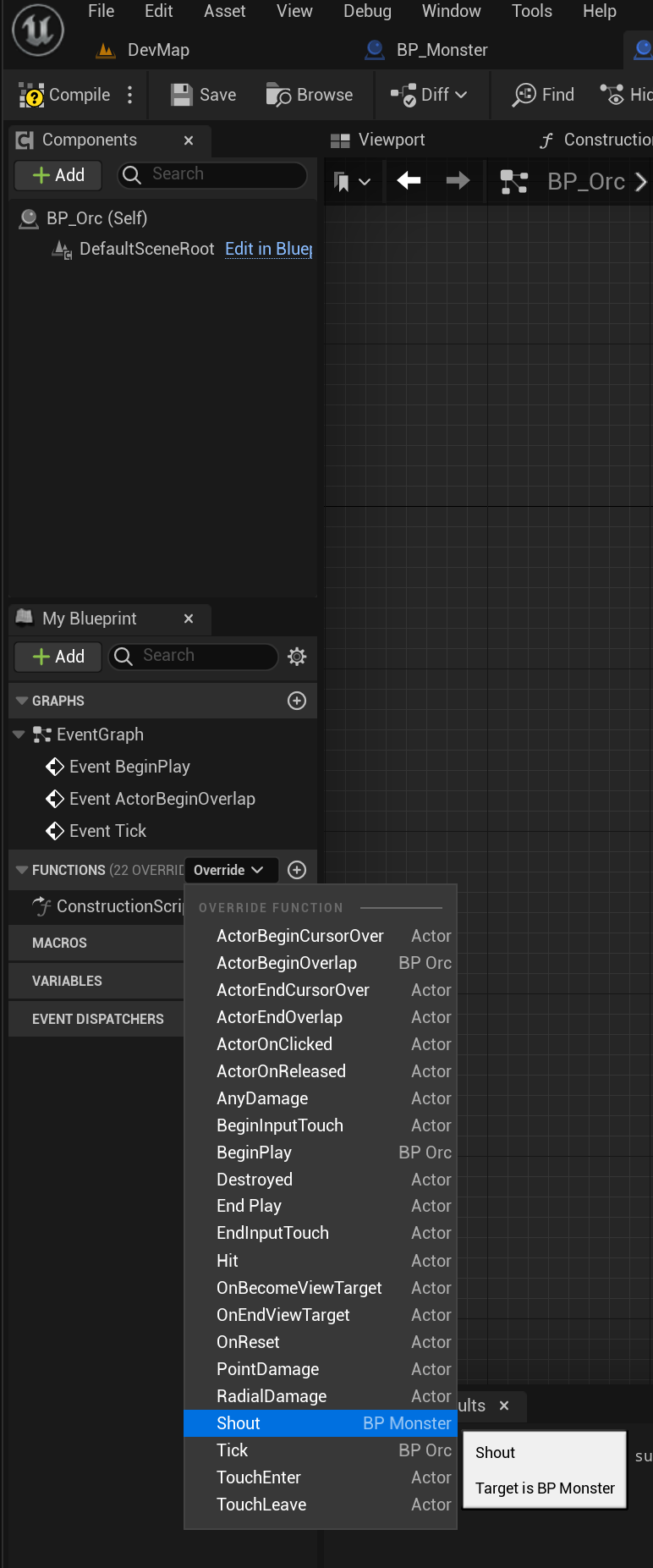The height and width of the screenshot is (1568, 653).
Task: Add a new component
Action: [58, 175]
